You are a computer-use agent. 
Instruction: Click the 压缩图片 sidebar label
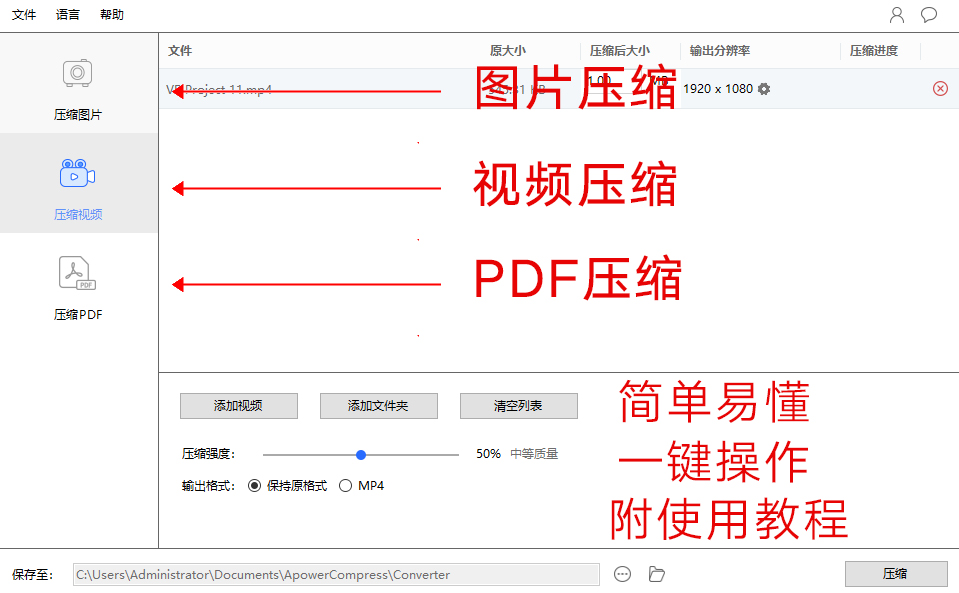(78, 115)
